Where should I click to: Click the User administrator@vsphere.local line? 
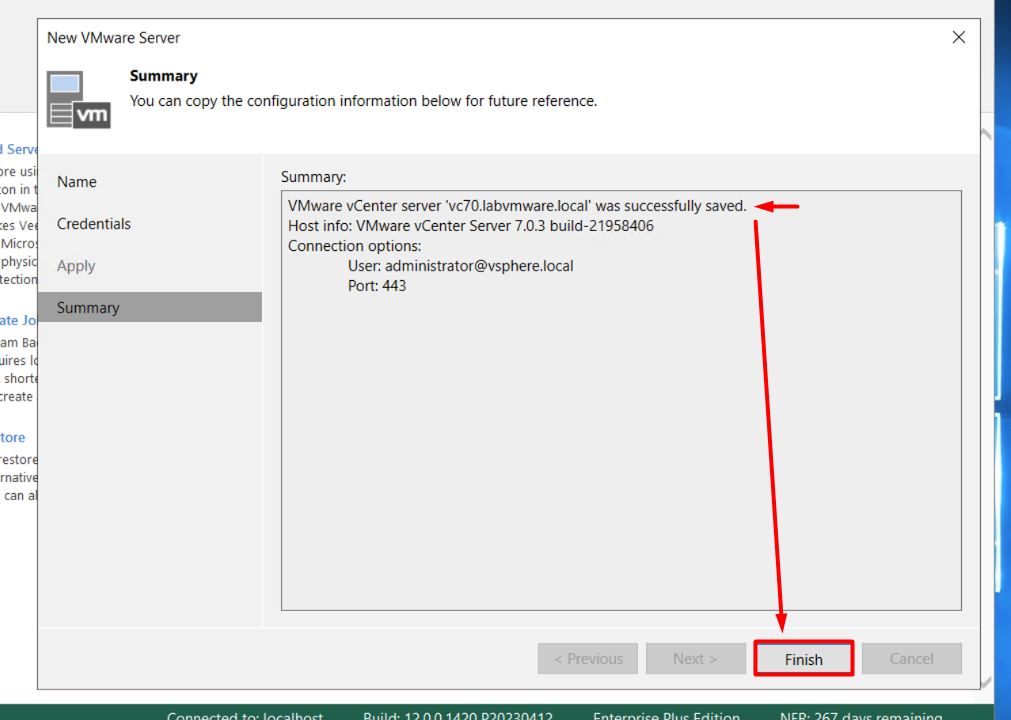460,266
